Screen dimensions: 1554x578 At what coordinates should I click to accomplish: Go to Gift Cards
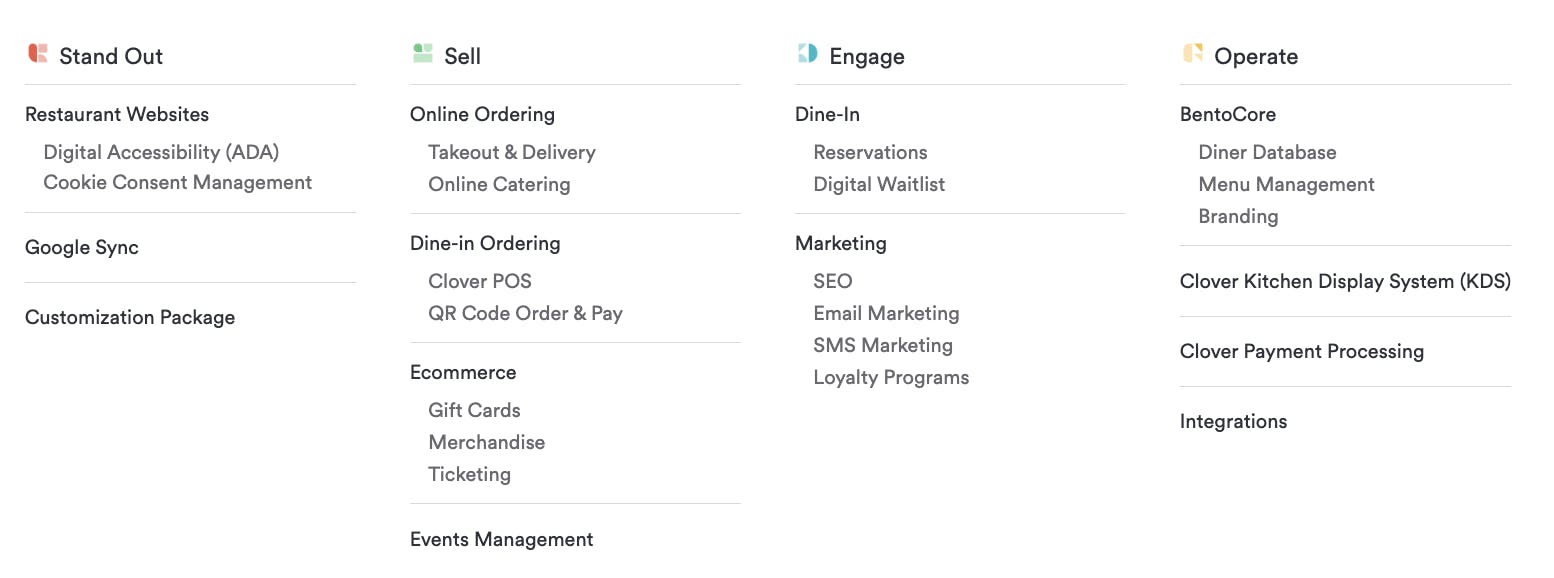click(x=474, y=410)
